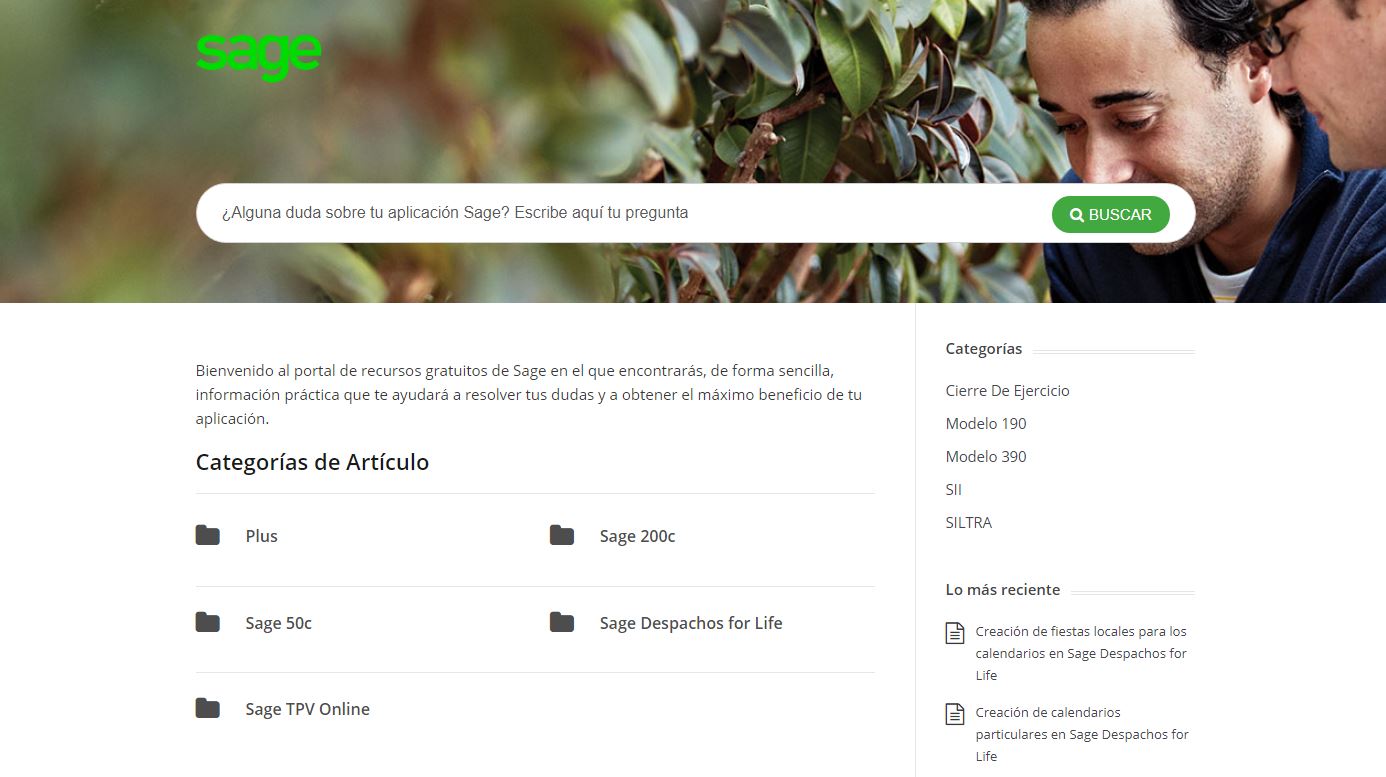This screenshot has height=777, width=1386.
Task: Select the Modelo 390 category
Action: pos(986,457)
